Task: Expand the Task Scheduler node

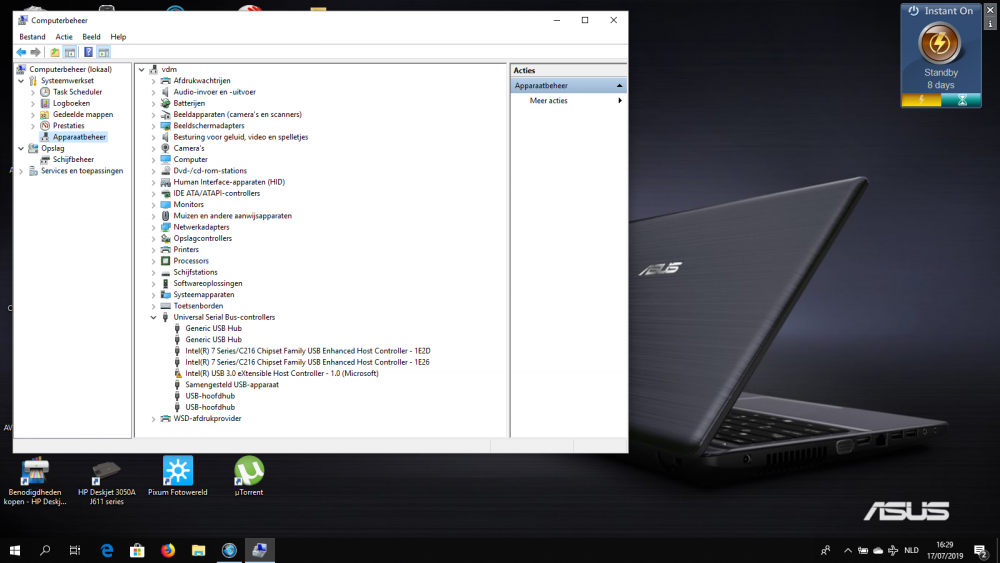Action: 33,92
